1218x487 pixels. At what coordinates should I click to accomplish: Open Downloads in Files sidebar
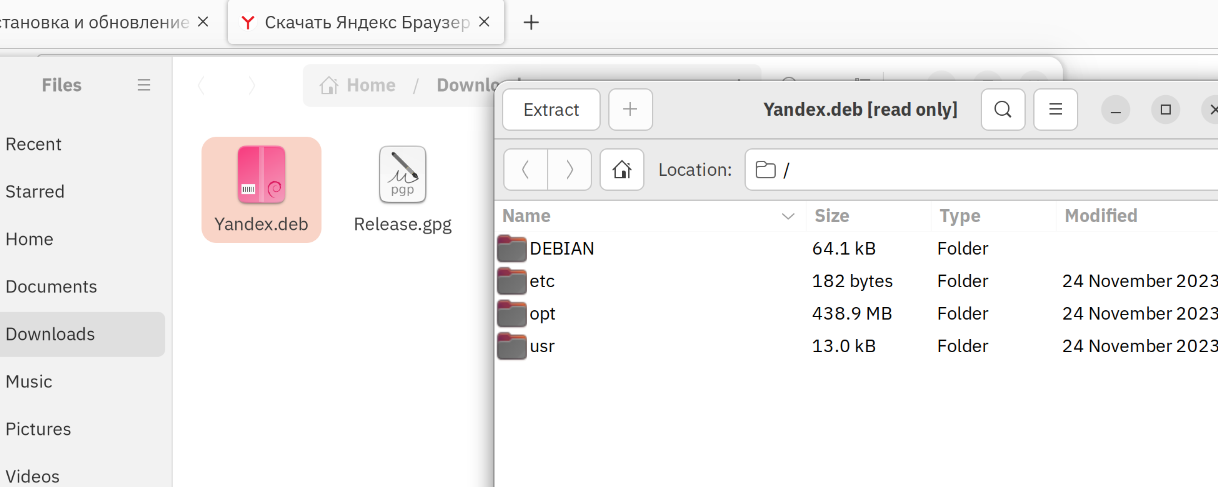82,334
